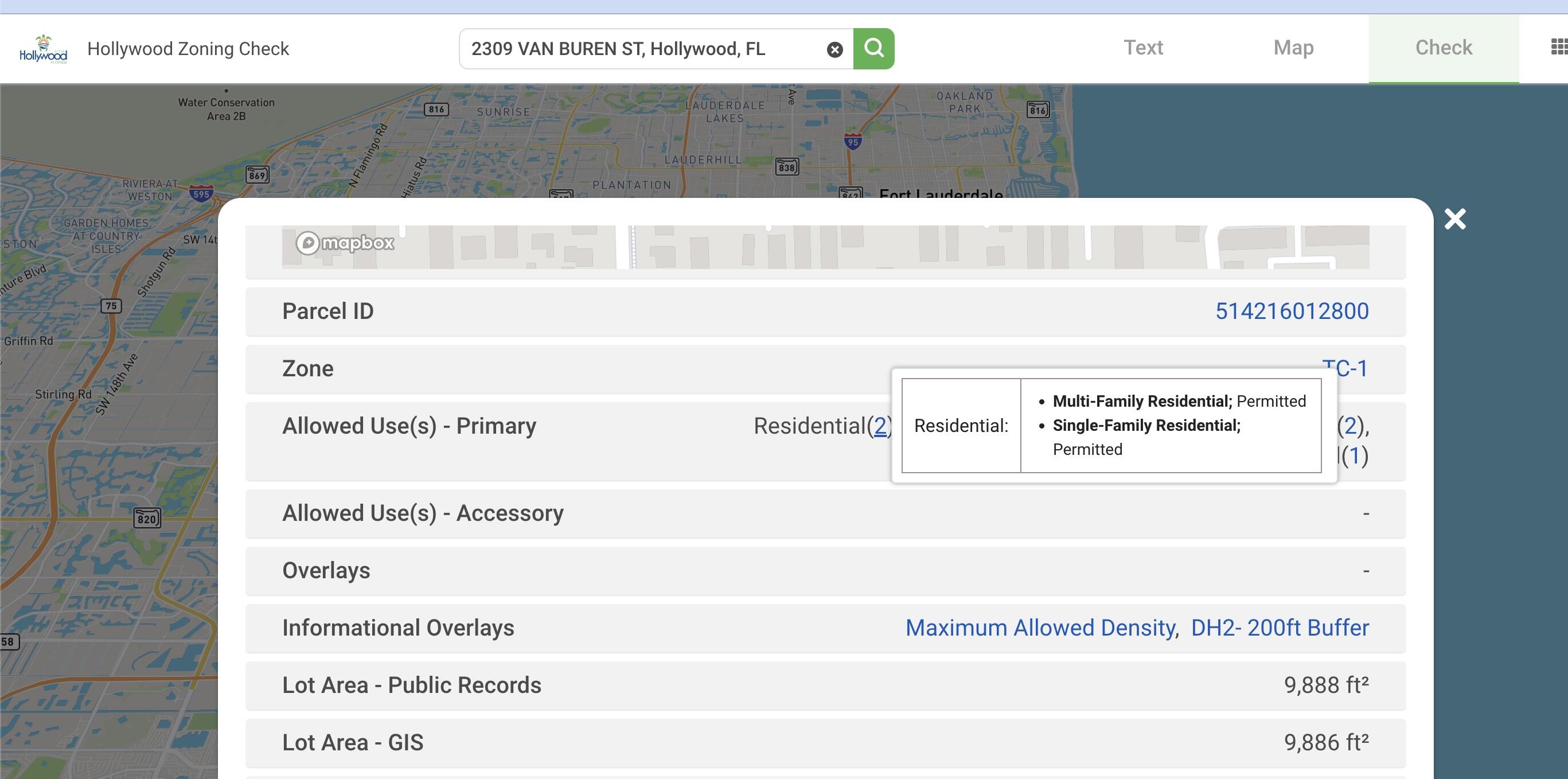Click the route 820 shield on map
The height and width of the screenshot is (779, 1568).
click(x=147, y=519)
